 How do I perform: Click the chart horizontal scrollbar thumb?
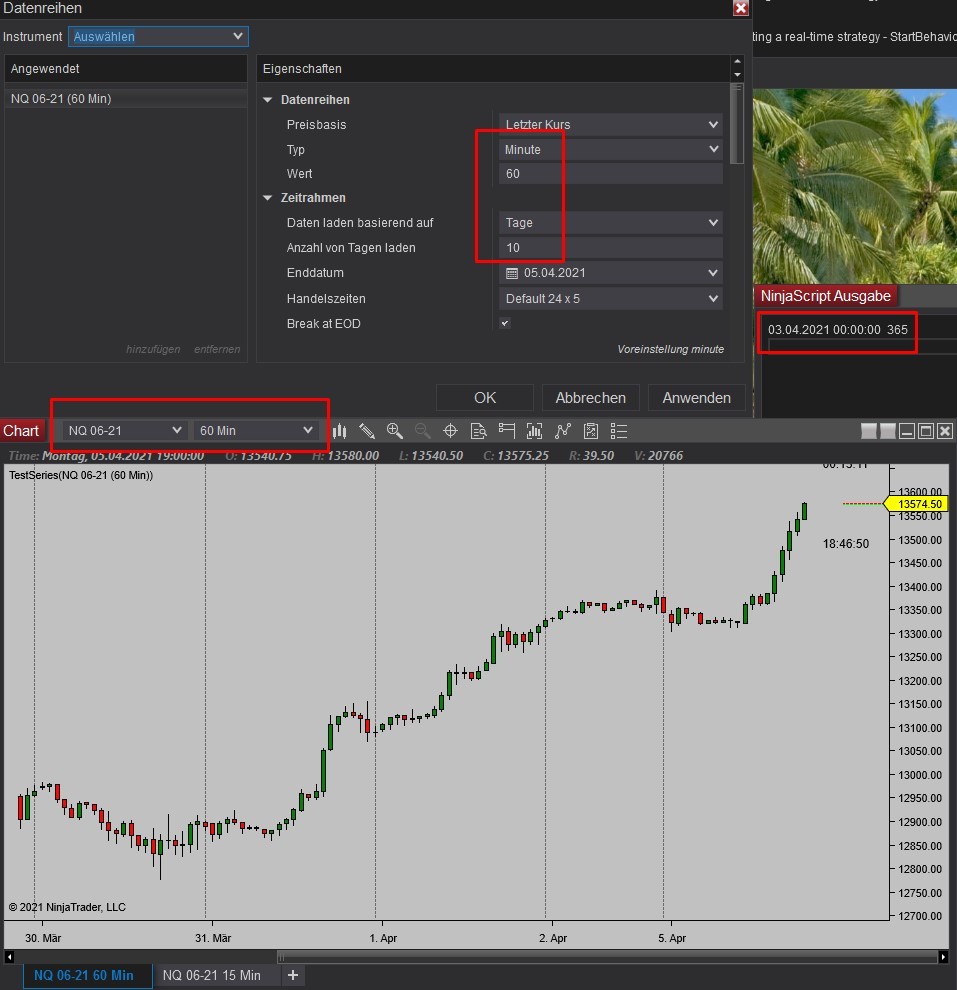pyautogui.click(x=607, y=957)
